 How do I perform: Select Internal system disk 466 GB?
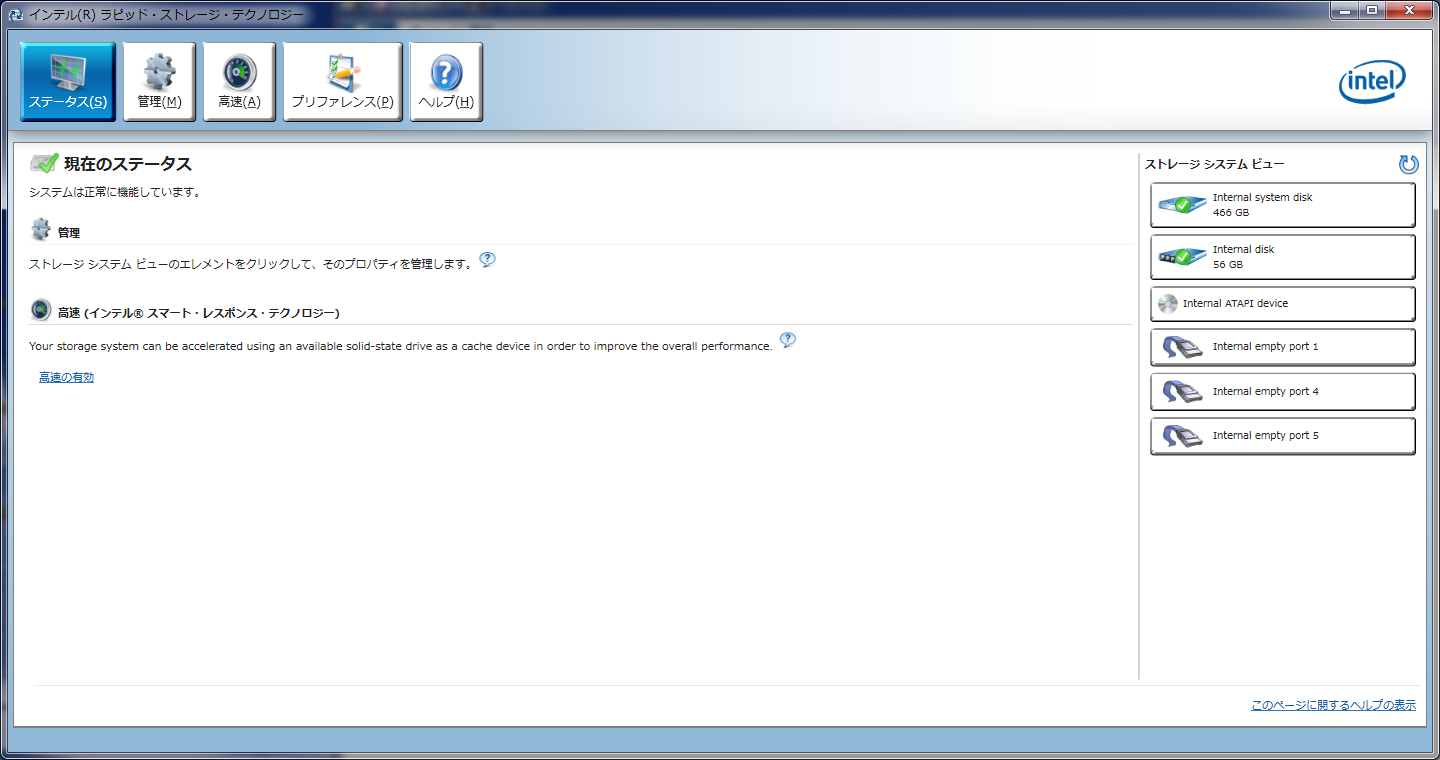[1283, 205]
